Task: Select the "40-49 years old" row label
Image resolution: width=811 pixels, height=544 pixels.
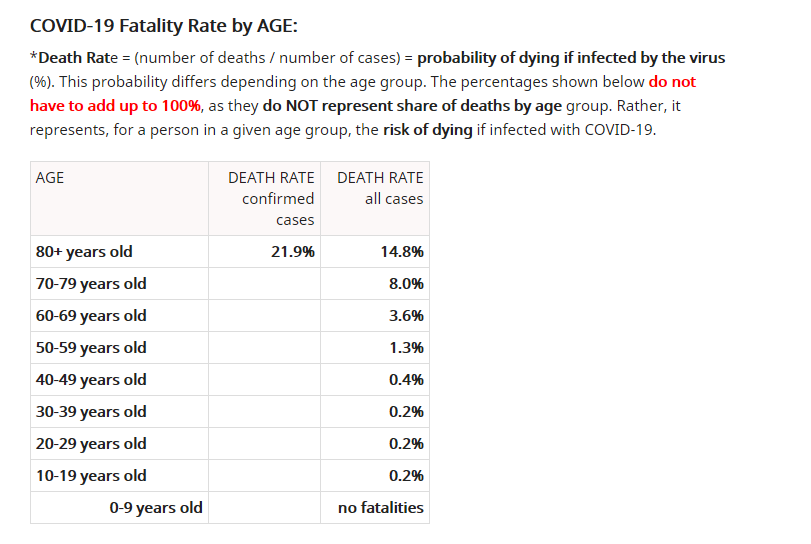Action: click(x=91, y=380)
